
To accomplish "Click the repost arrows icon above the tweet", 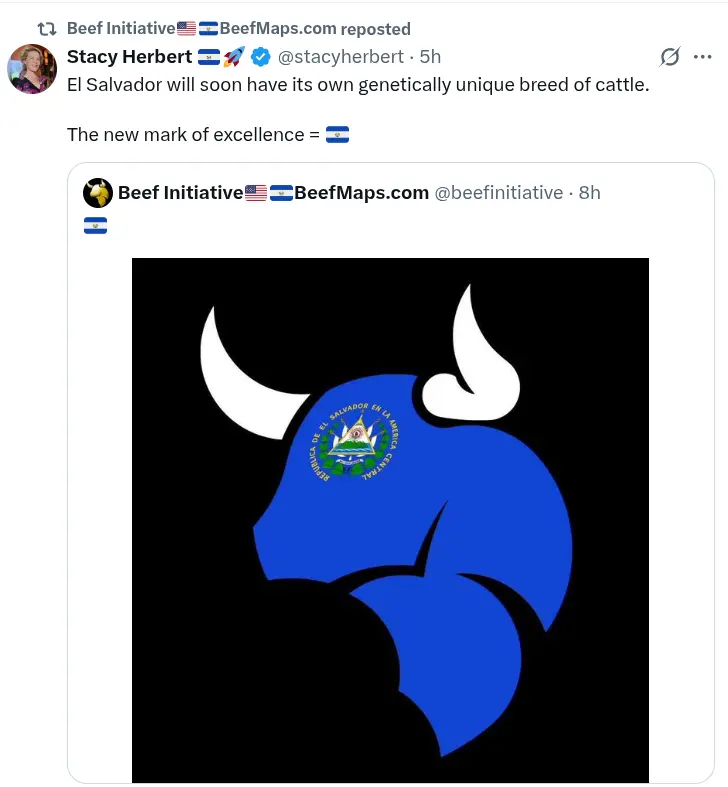I will [x=46, y=29].
